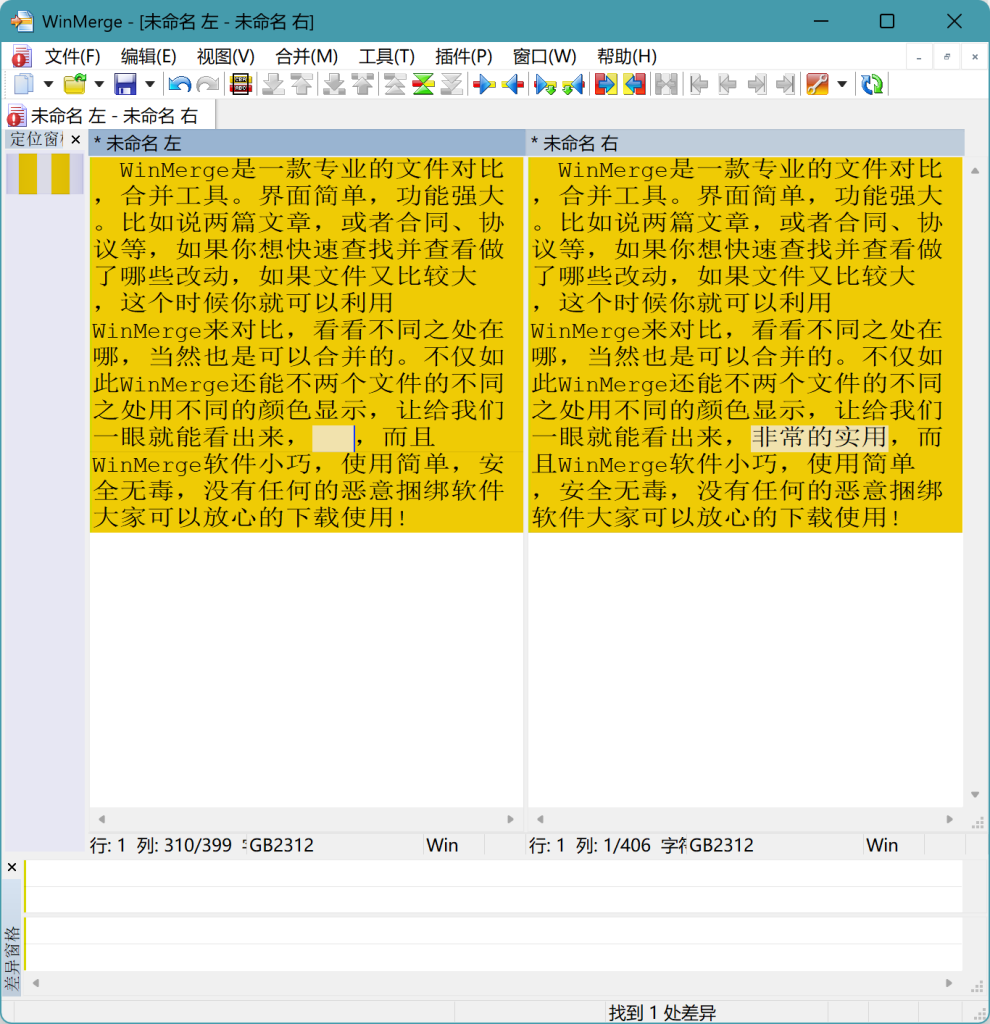Click the right pane vertical scrollbar down arrow
The height and width of the screenshot is (1024, 990).
(975, 795)
